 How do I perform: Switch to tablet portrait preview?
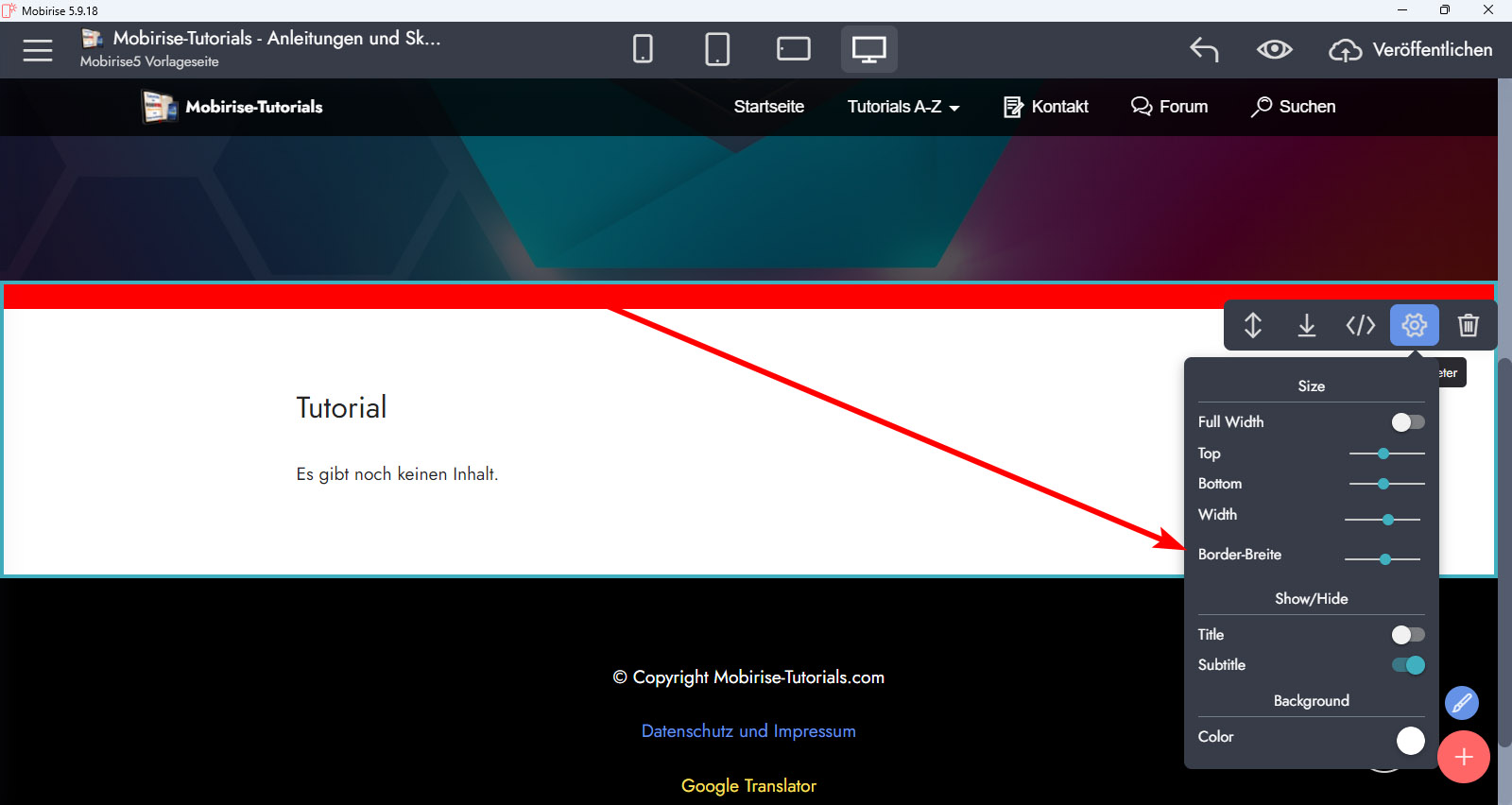(x=717, y=49)
